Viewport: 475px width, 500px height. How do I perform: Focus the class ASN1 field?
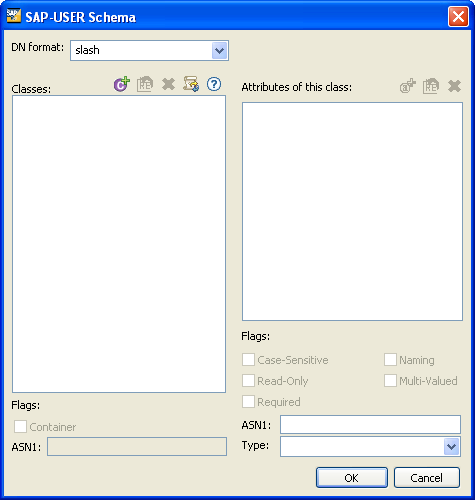click(137, 447)
